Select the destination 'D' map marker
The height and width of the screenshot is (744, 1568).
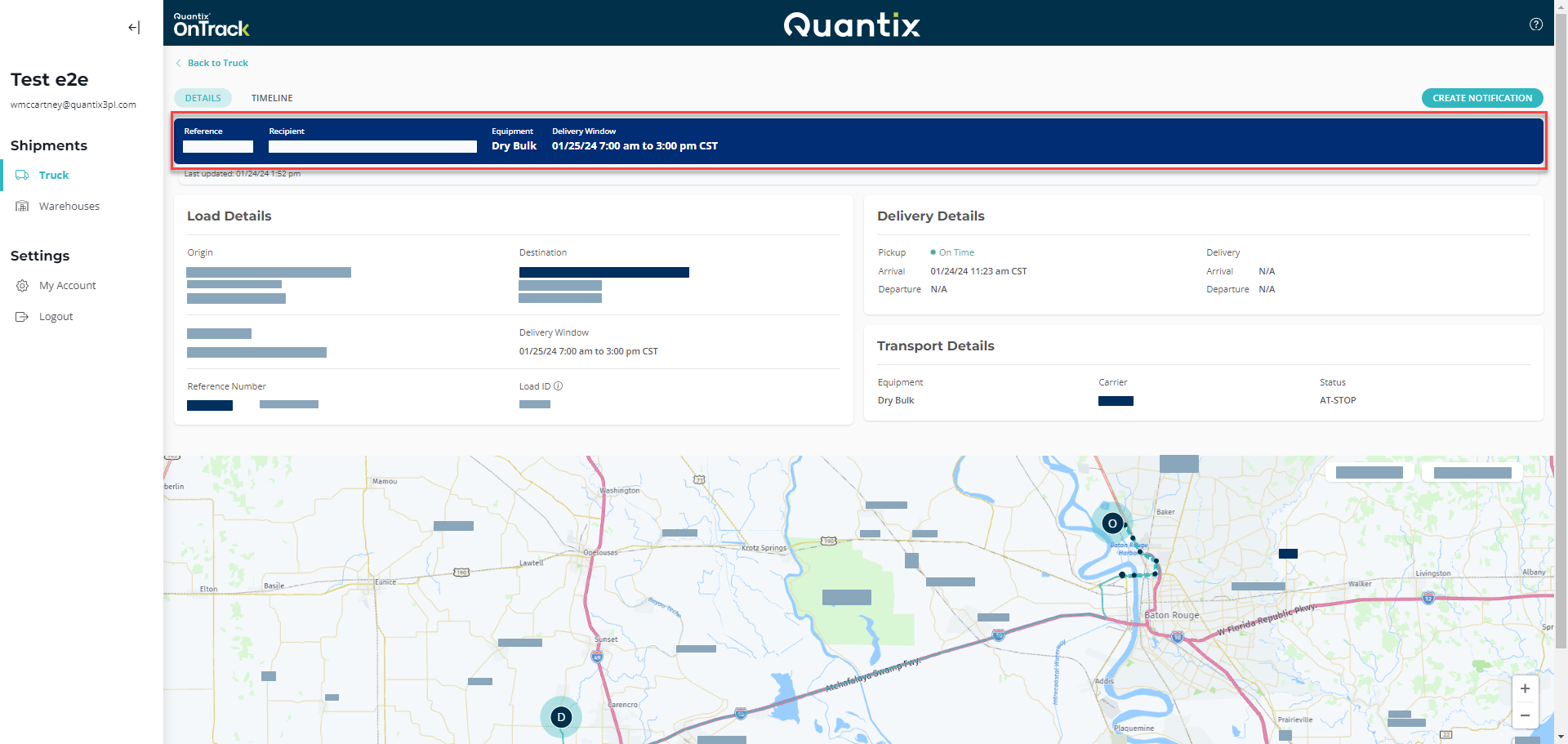(561, 717)
